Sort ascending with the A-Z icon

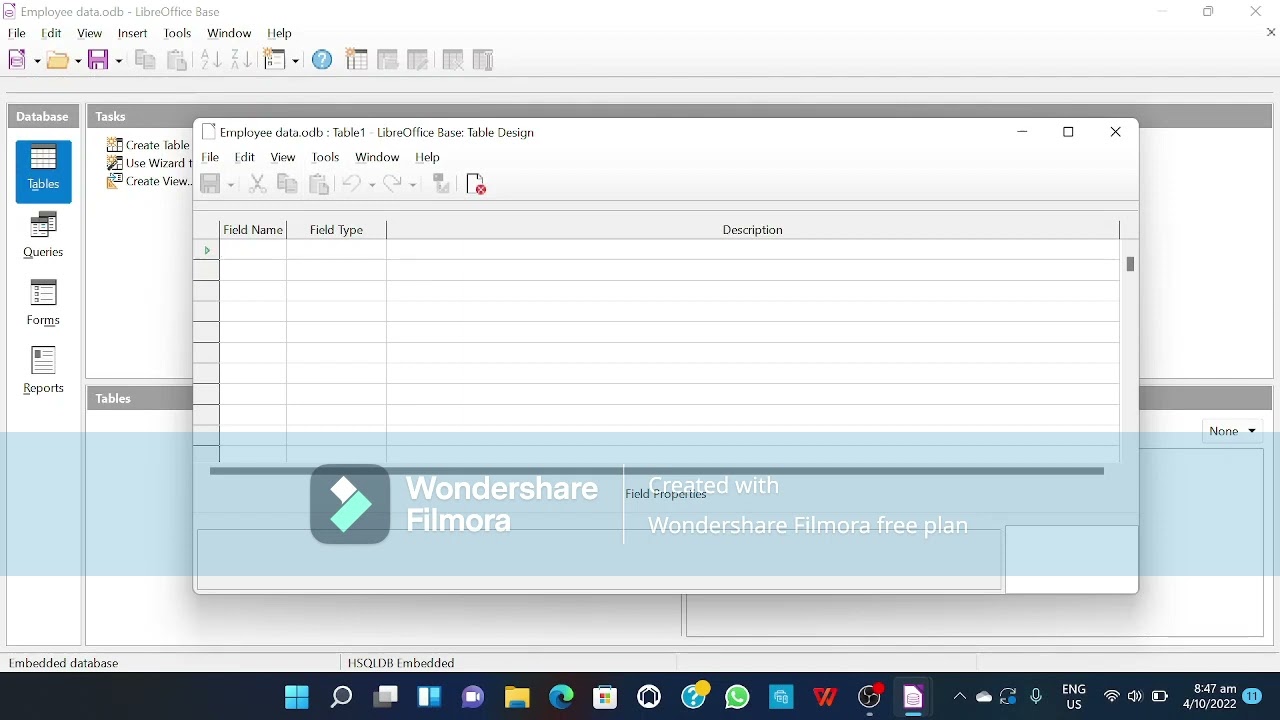211,60
